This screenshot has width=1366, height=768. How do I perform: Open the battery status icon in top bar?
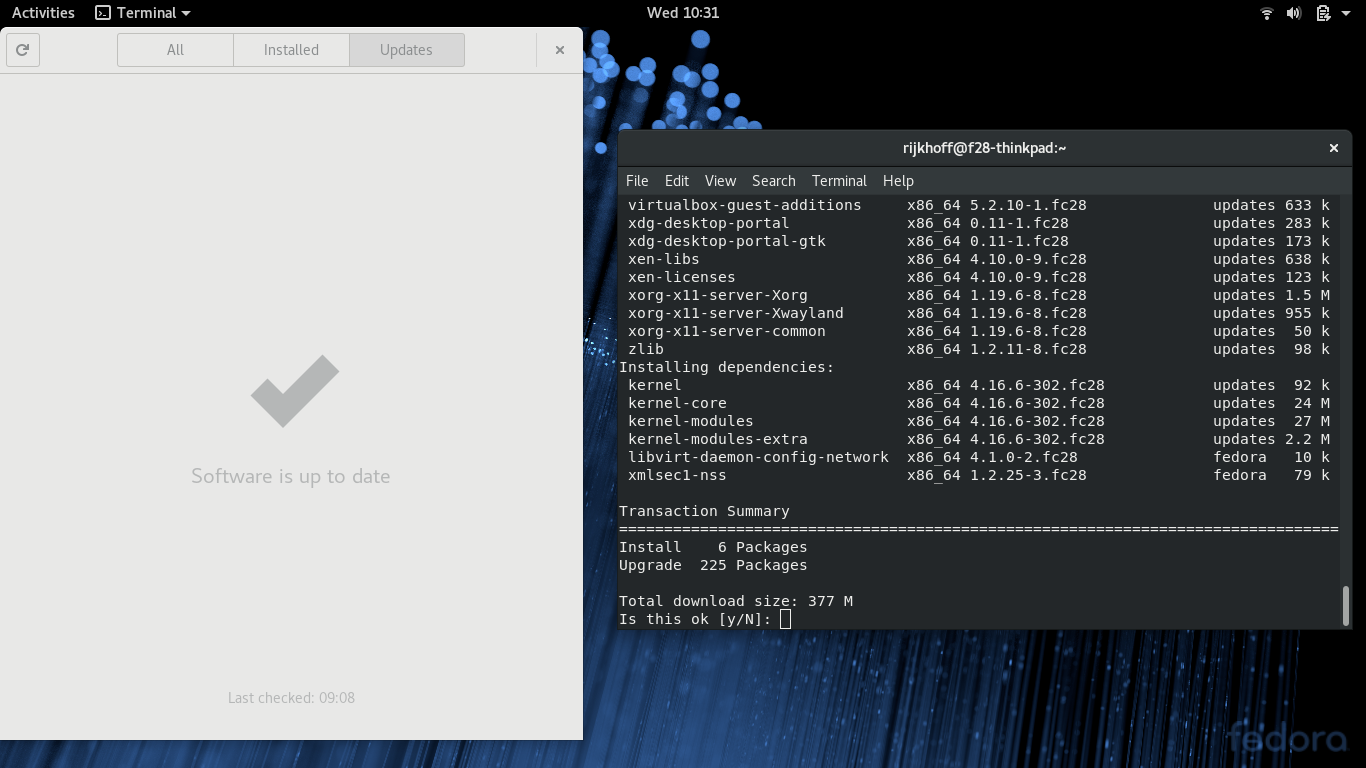(x=1323, y=13)
